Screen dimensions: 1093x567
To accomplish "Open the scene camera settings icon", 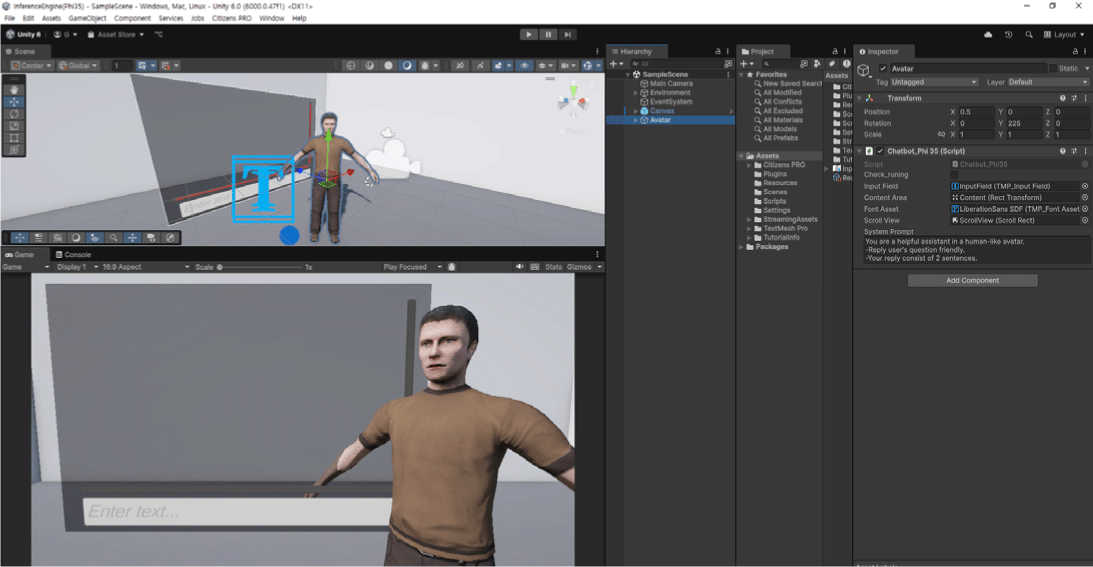I will point(568,66).
